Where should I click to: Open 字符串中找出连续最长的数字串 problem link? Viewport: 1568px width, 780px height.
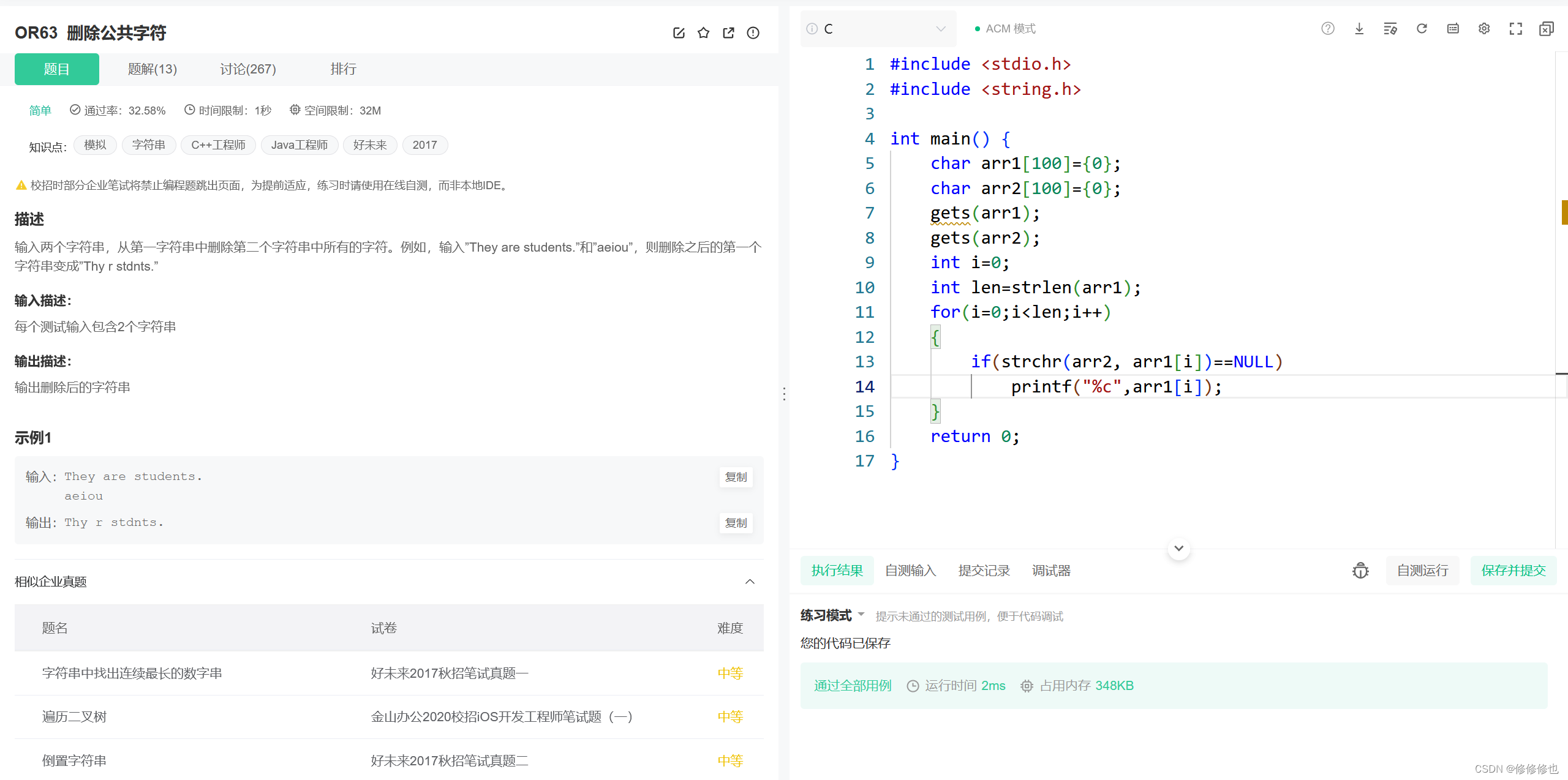(x=132, y=673)
